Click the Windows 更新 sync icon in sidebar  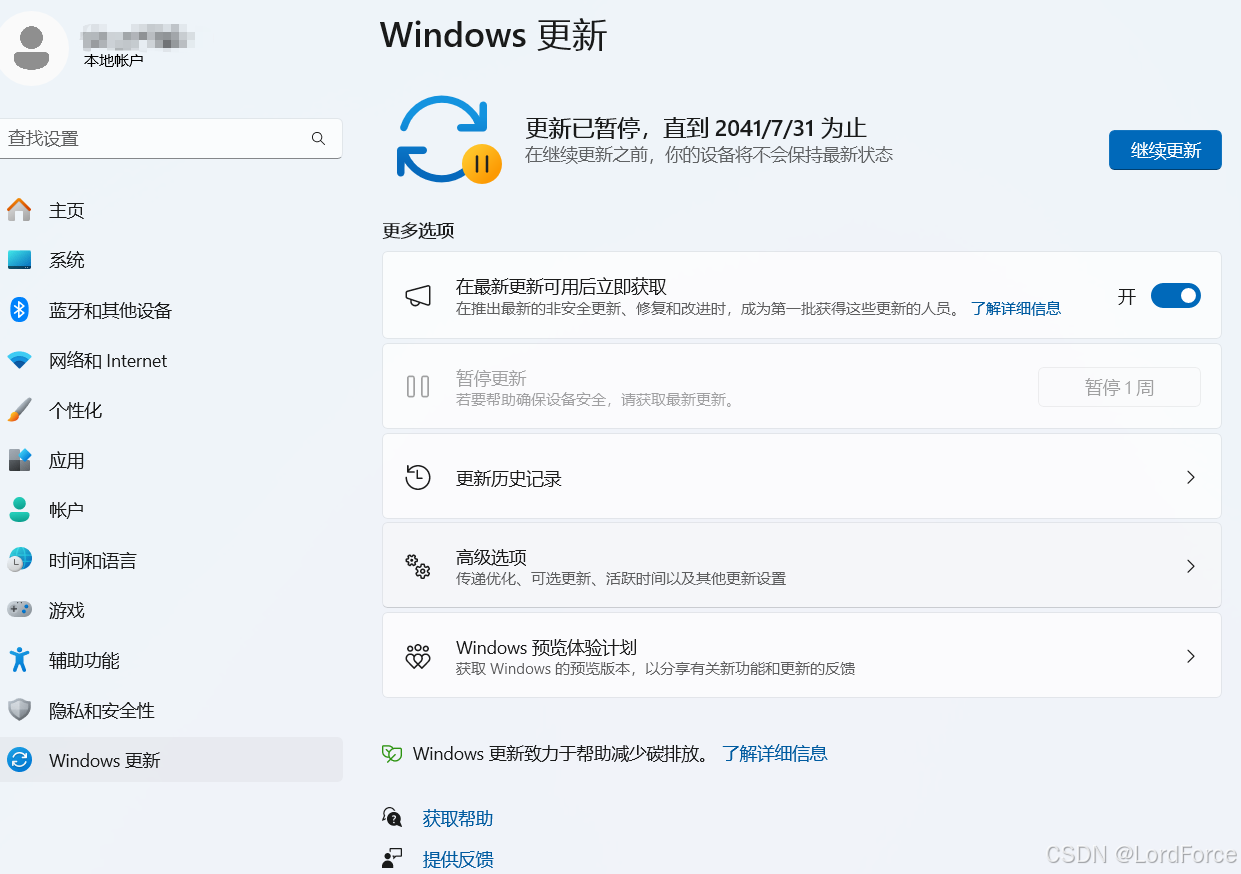[x=19, y=760]
